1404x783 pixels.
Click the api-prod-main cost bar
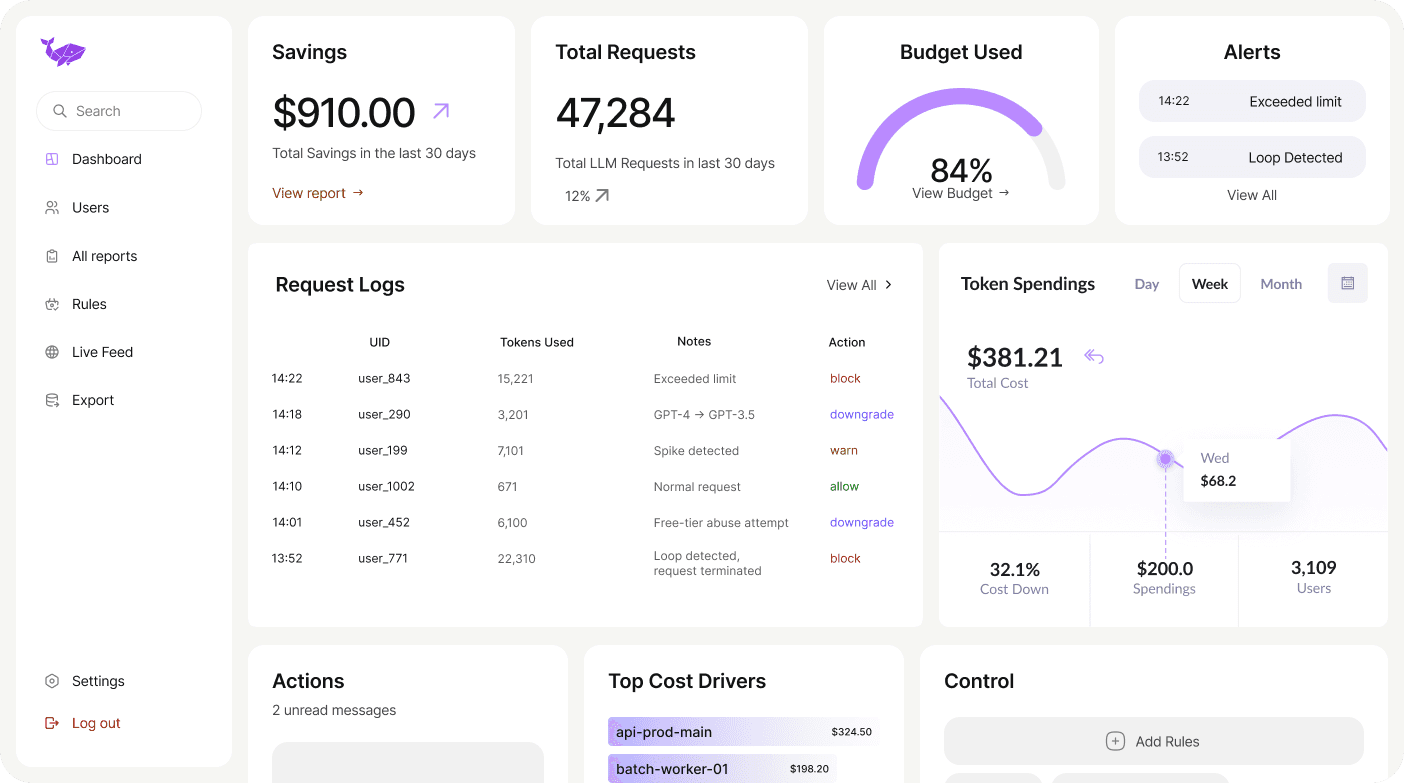pos(744,732)
